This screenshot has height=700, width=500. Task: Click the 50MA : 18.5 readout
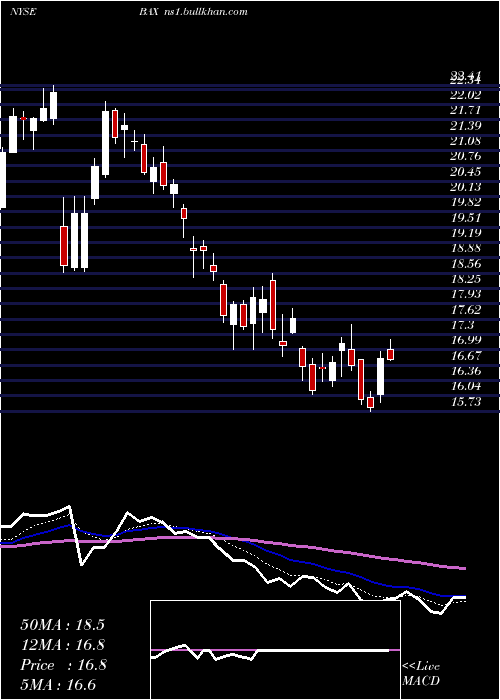click(62, 625)
